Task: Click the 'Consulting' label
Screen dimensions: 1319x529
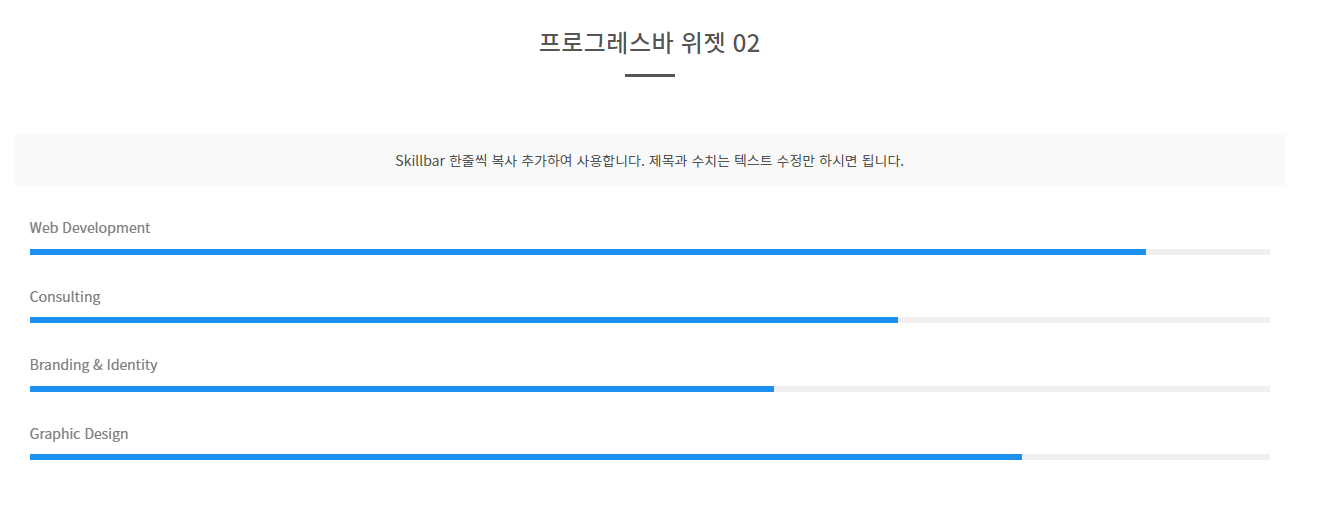Action: (65, 297)
